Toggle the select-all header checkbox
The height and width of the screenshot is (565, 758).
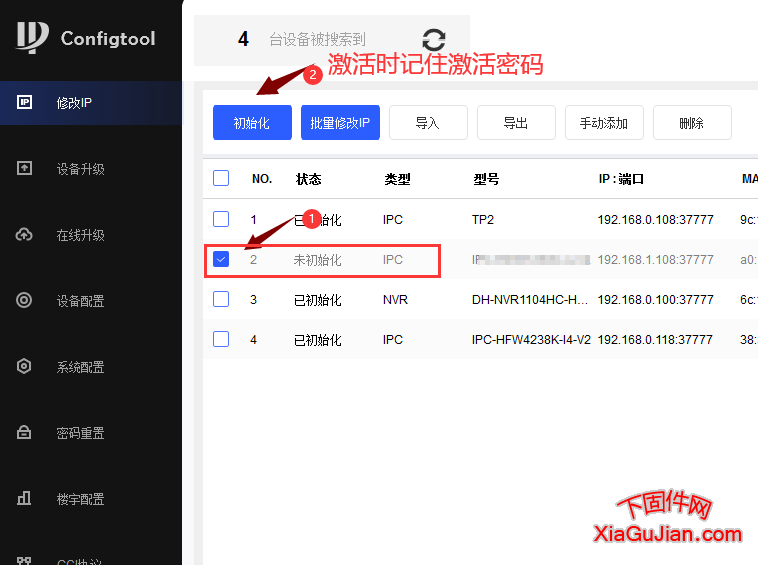[x=221, y=178]
